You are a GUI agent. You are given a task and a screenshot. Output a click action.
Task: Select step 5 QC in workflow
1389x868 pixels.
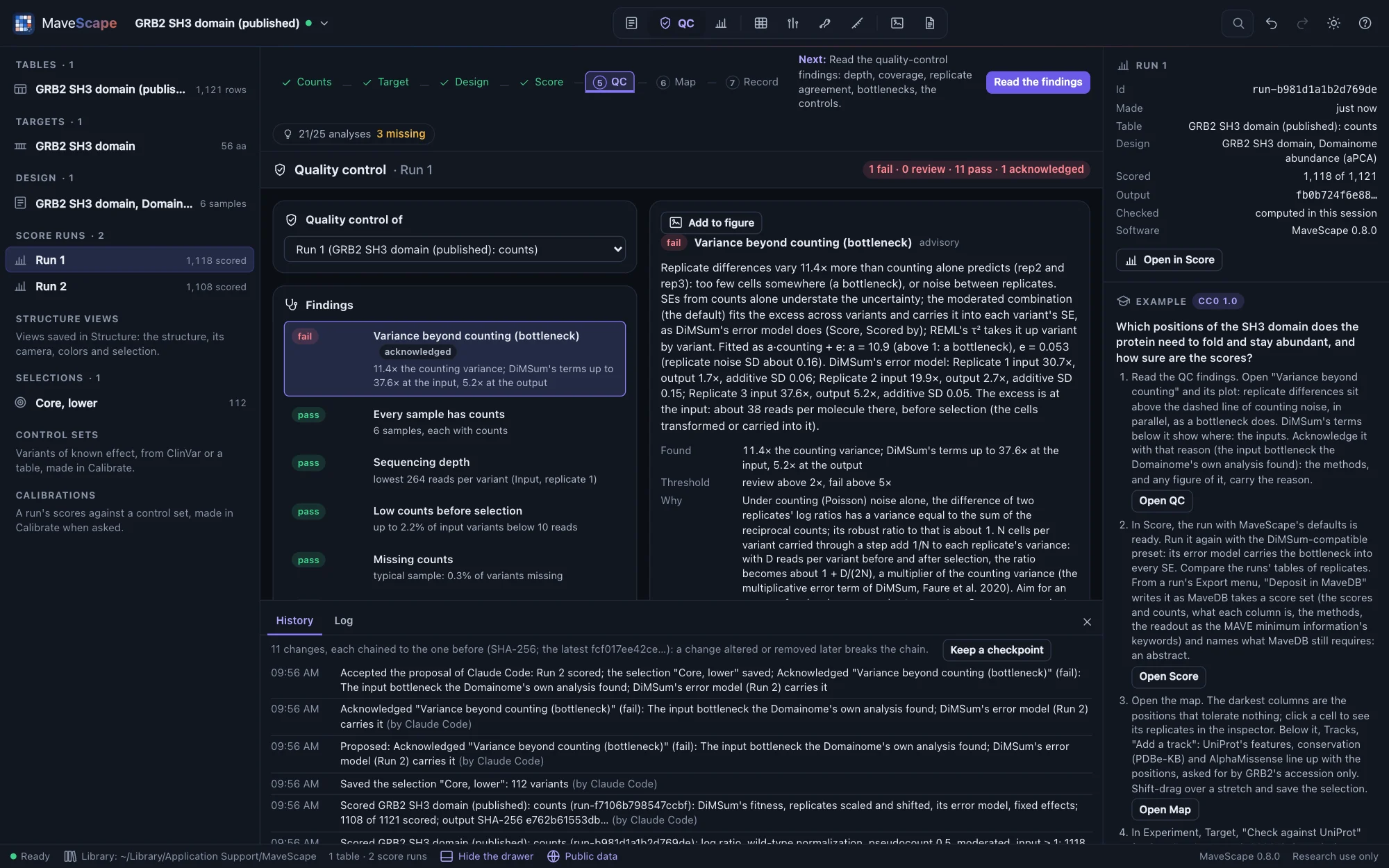click(610, 82)
